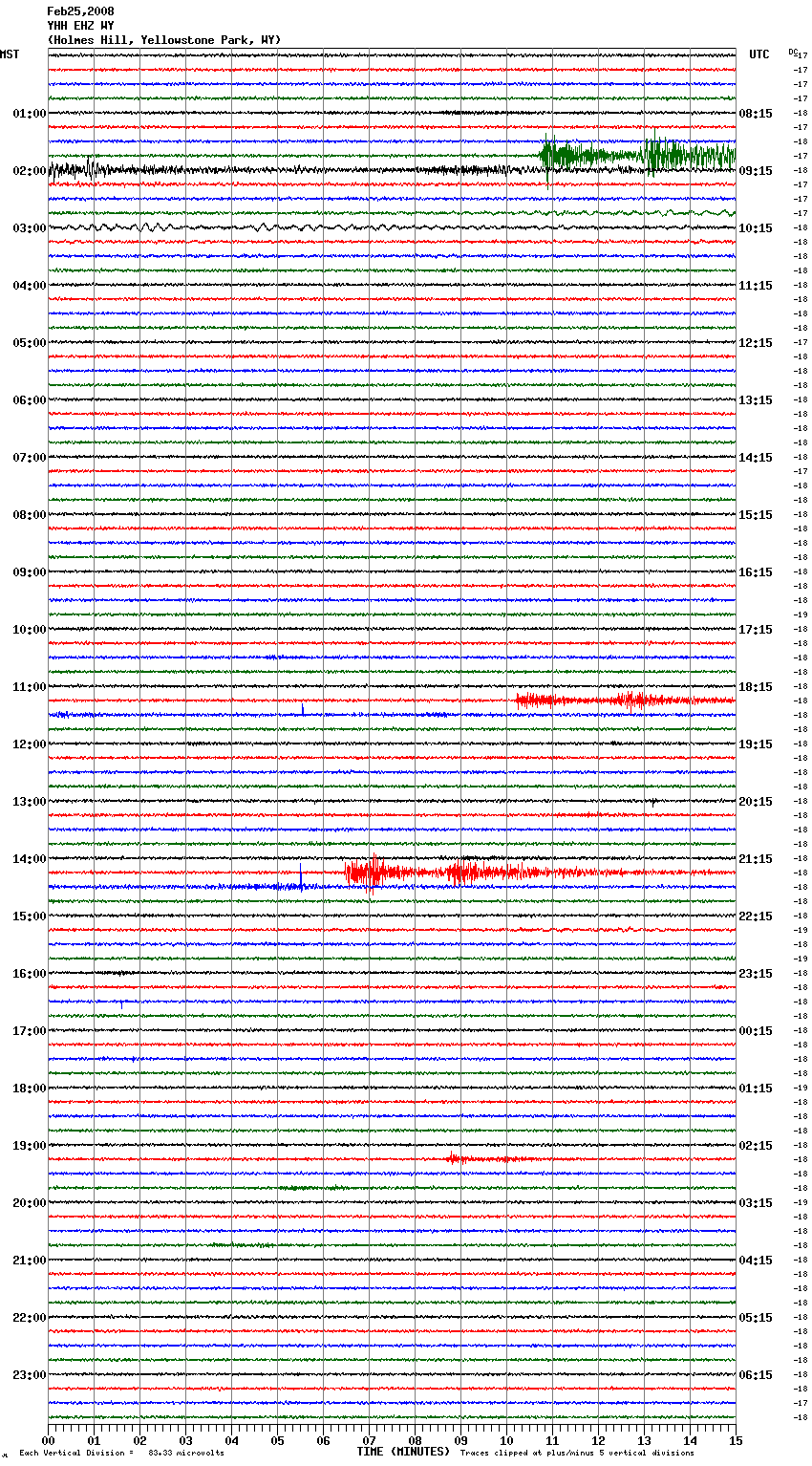
Task: Click the 83.33 microvolts vertical division note
Action: [122, 1454]
